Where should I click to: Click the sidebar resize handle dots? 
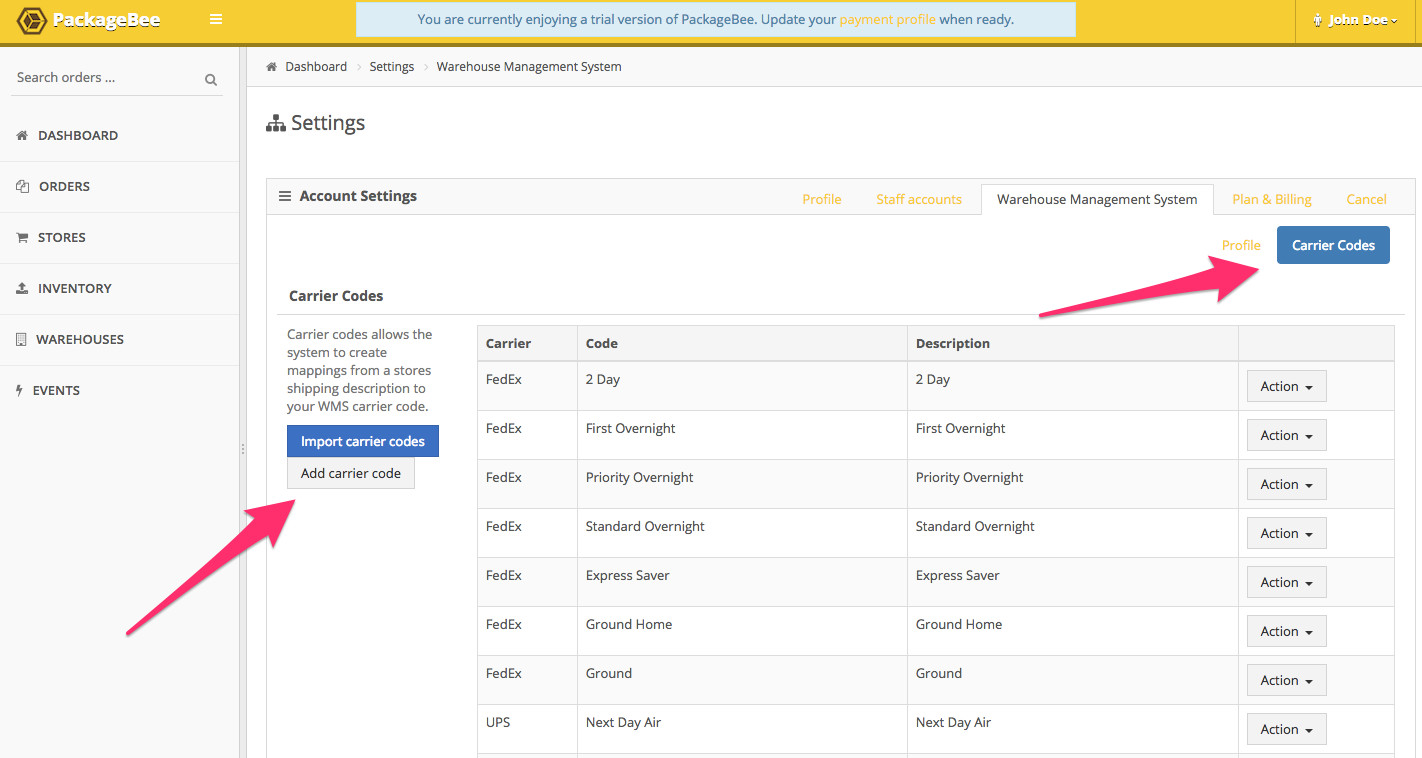[243, 450]
